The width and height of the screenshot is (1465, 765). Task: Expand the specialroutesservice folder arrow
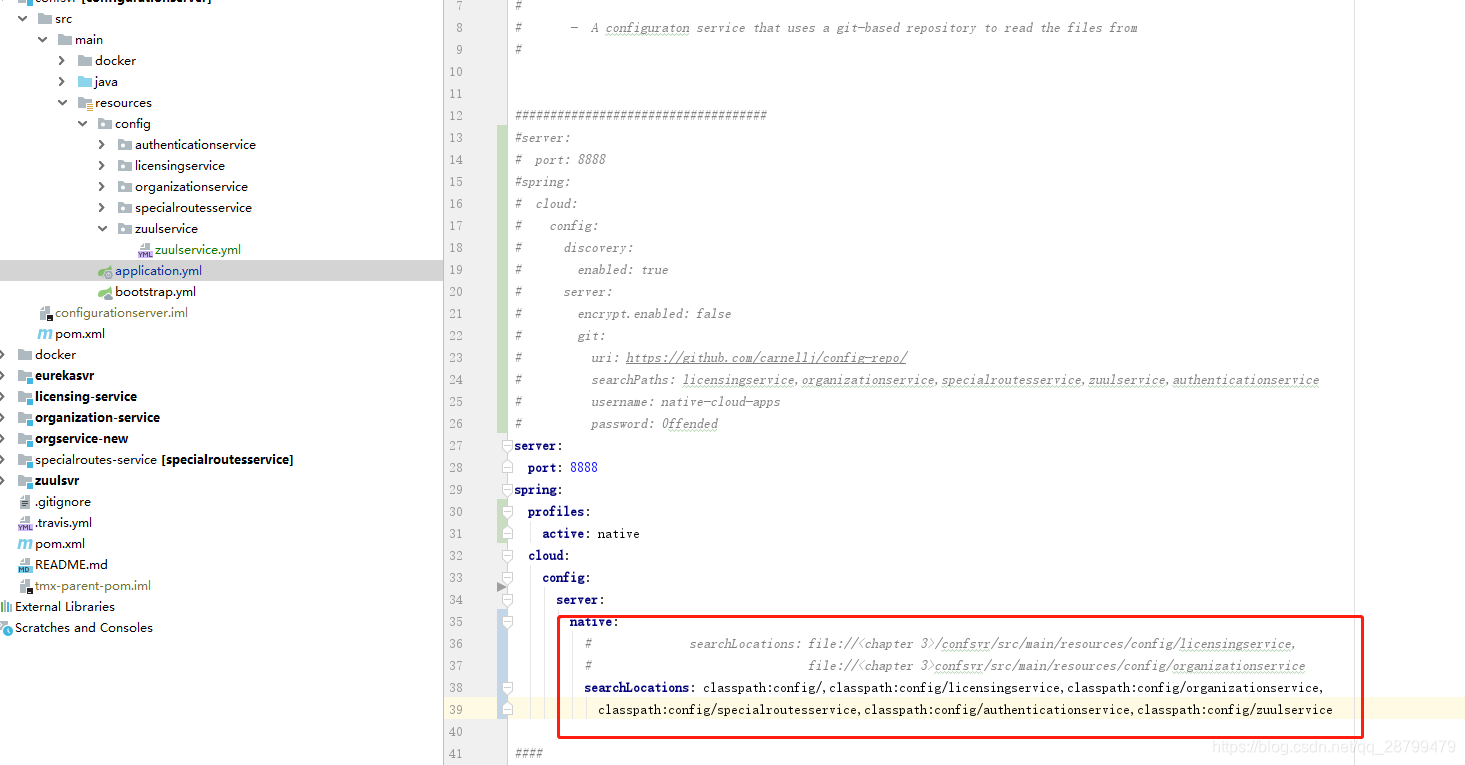point(102,208)
